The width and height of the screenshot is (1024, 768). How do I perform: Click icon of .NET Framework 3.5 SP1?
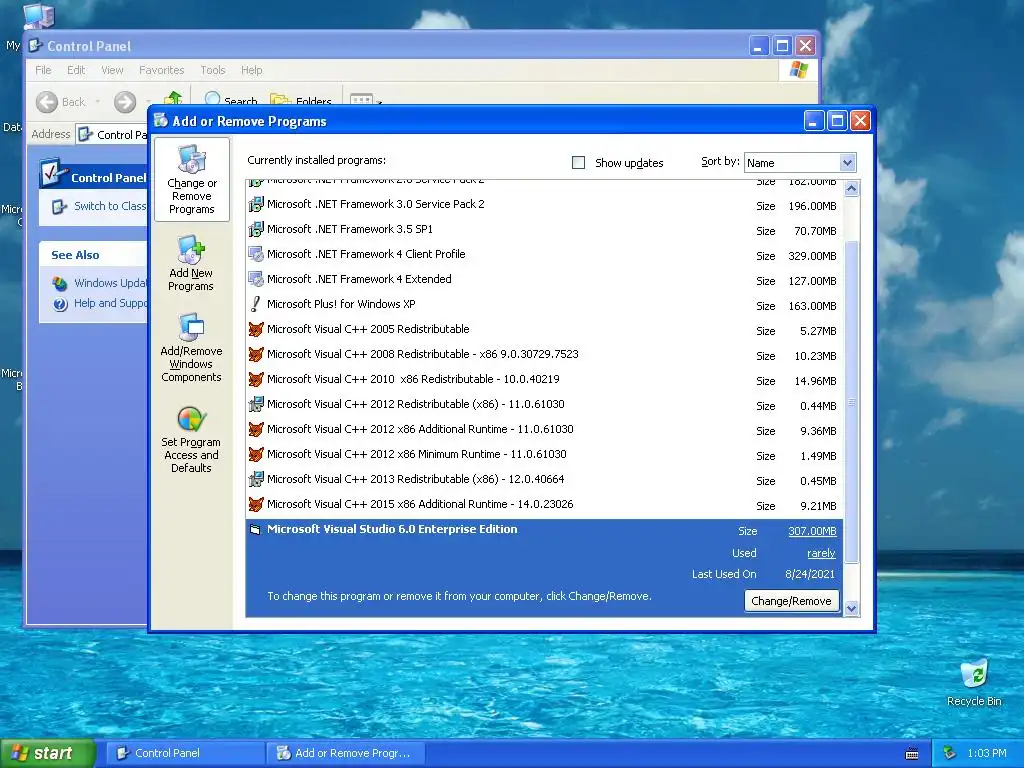point(256,229)
